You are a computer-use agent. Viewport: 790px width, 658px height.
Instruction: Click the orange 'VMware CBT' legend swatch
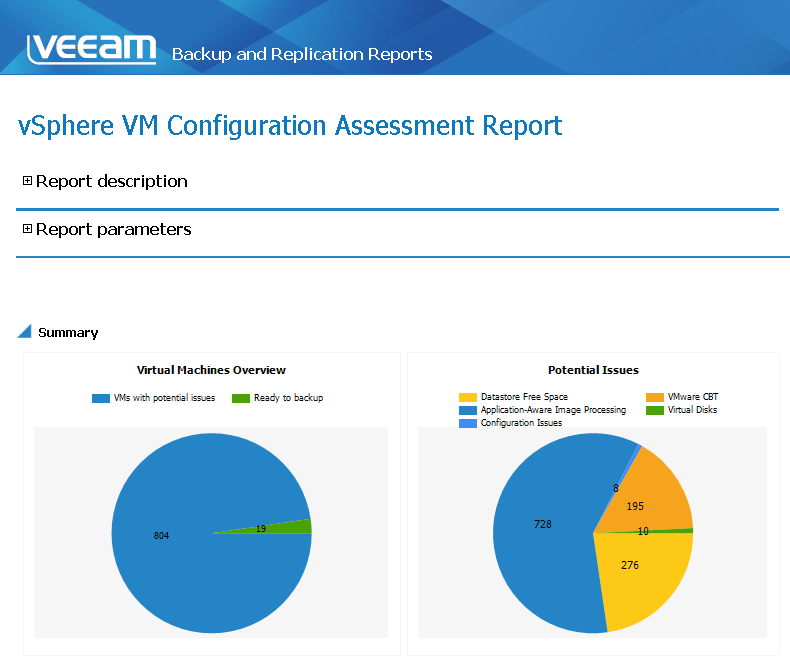click(x=654, y=397)
